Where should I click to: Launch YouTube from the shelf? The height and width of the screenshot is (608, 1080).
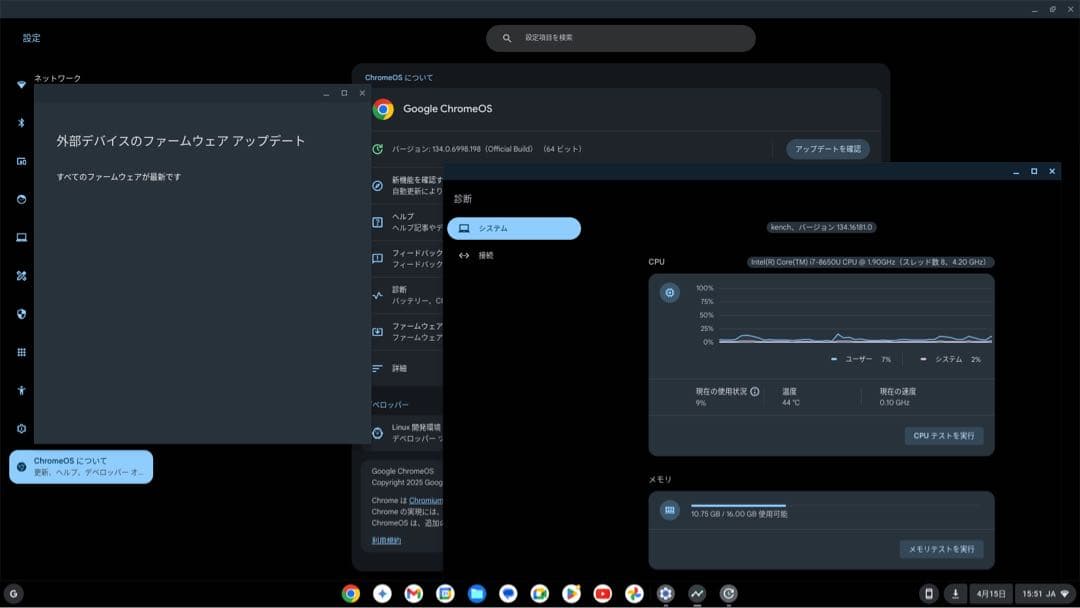coord(603,593)
